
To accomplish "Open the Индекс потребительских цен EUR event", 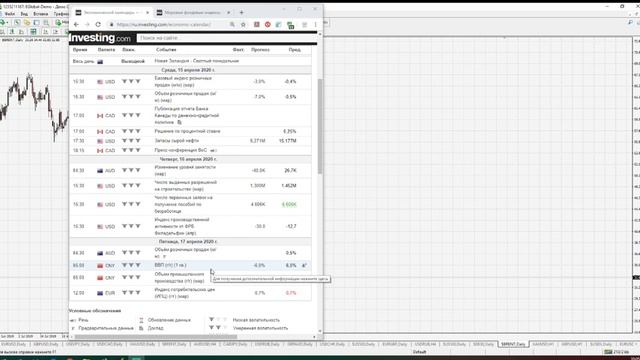I will click(184, 293).
